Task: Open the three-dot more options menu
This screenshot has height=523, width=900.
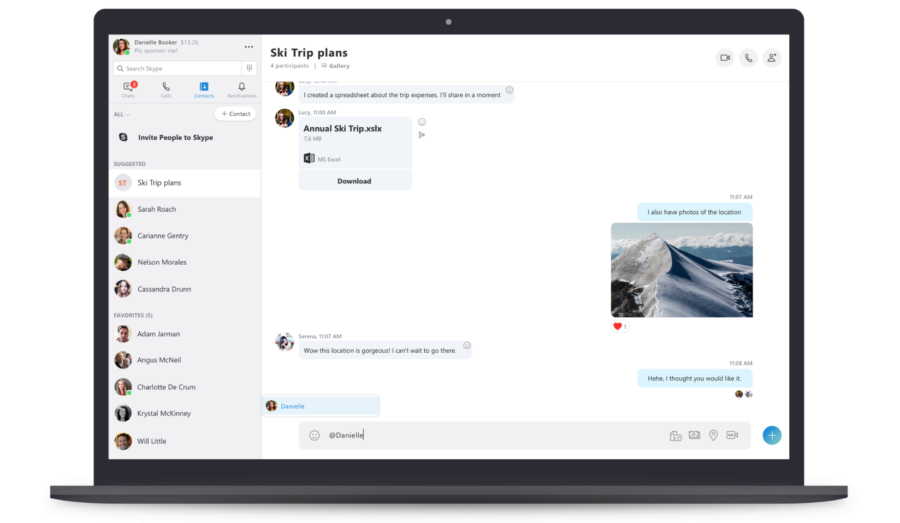Action: [x=249, y=47]
